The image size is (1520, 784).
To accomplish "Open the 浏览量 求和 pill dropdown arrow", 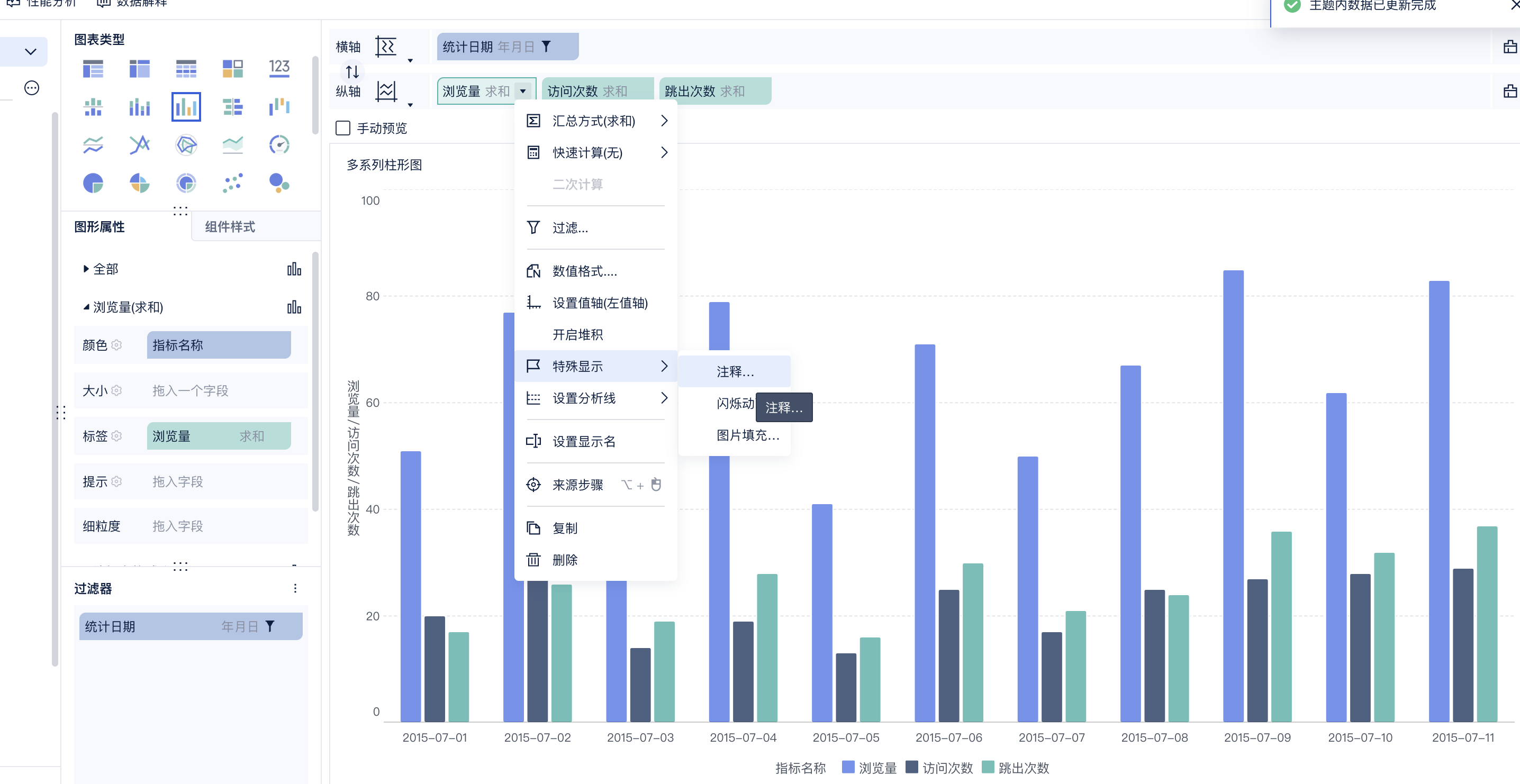I will (x=523, y=92).
